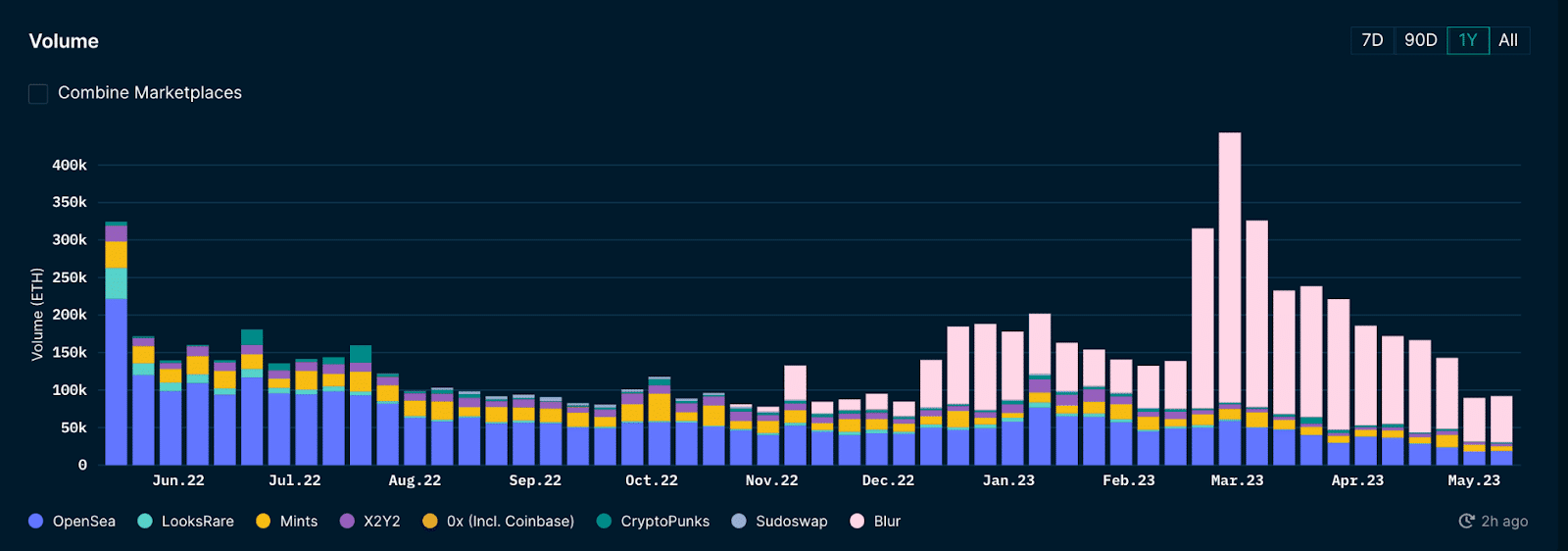1568x551 pixels.
Task: Click the CryptoPunks dark teal legend dot
Action: [604, 522]
